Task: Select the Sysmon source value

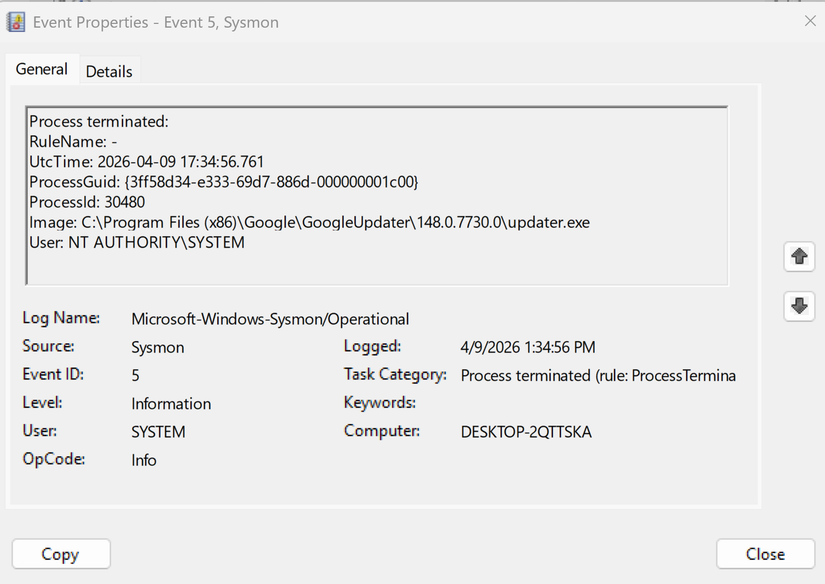Action: (x=155, y=346)
